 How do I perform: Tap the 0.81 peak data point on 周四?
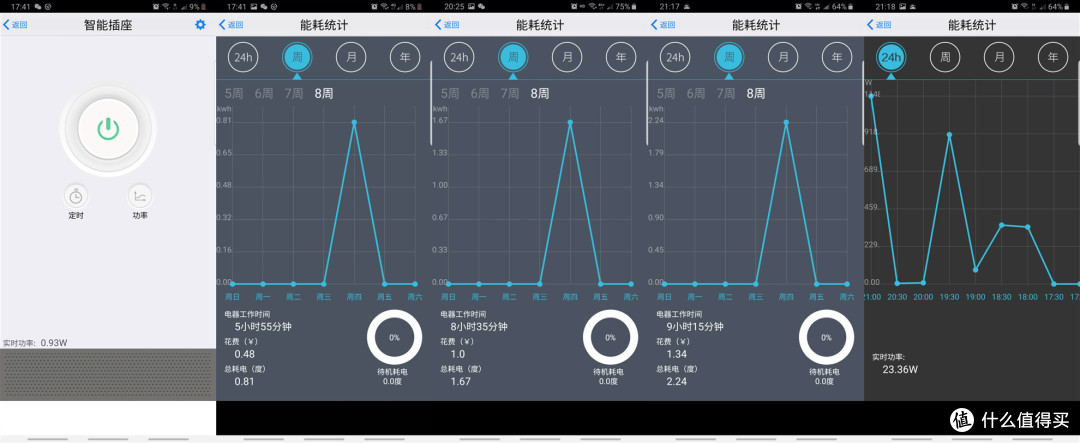(x=354, y=123)
